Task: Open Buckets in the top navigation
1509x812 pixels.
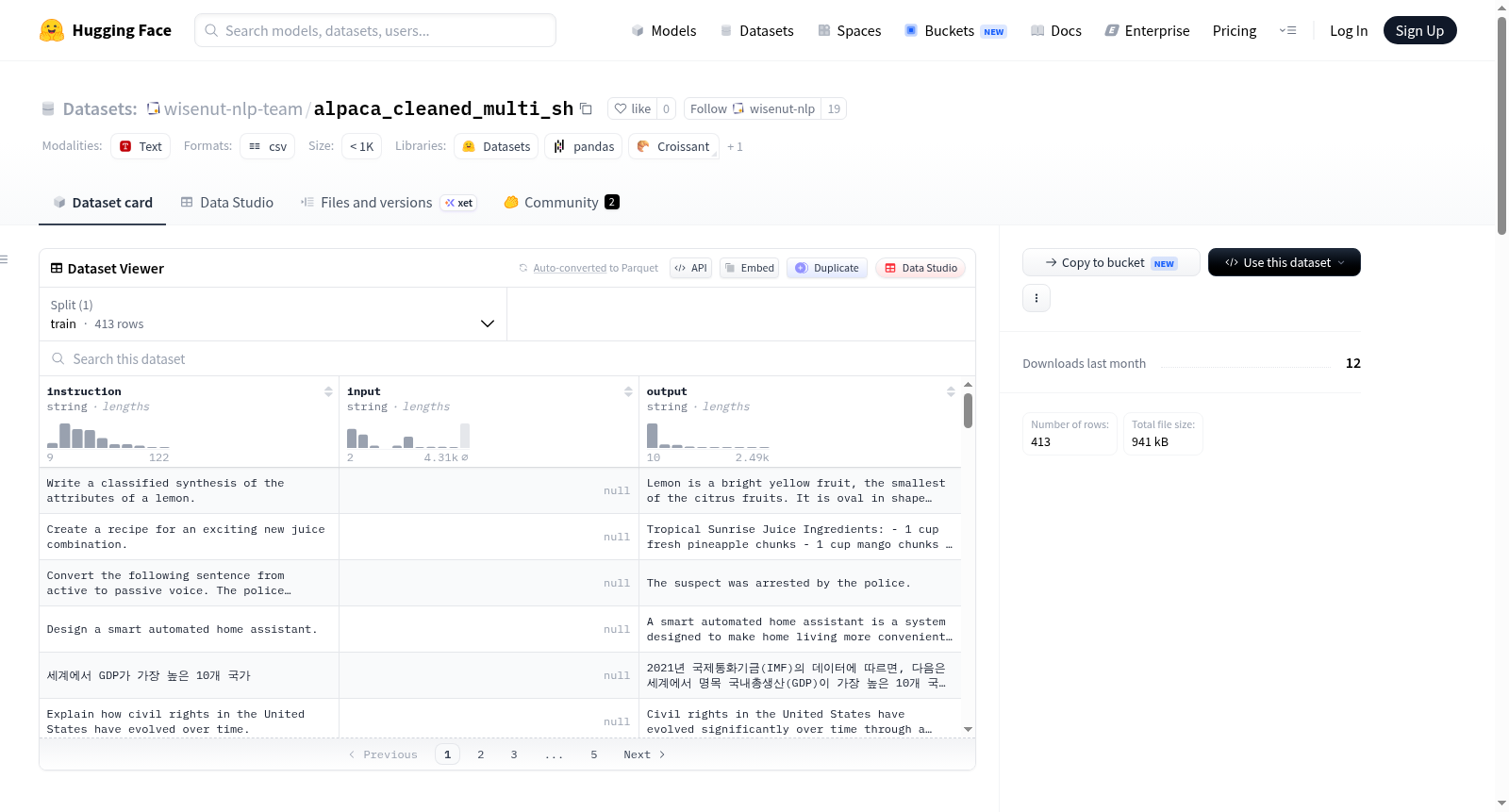Action: coord(955,31)
